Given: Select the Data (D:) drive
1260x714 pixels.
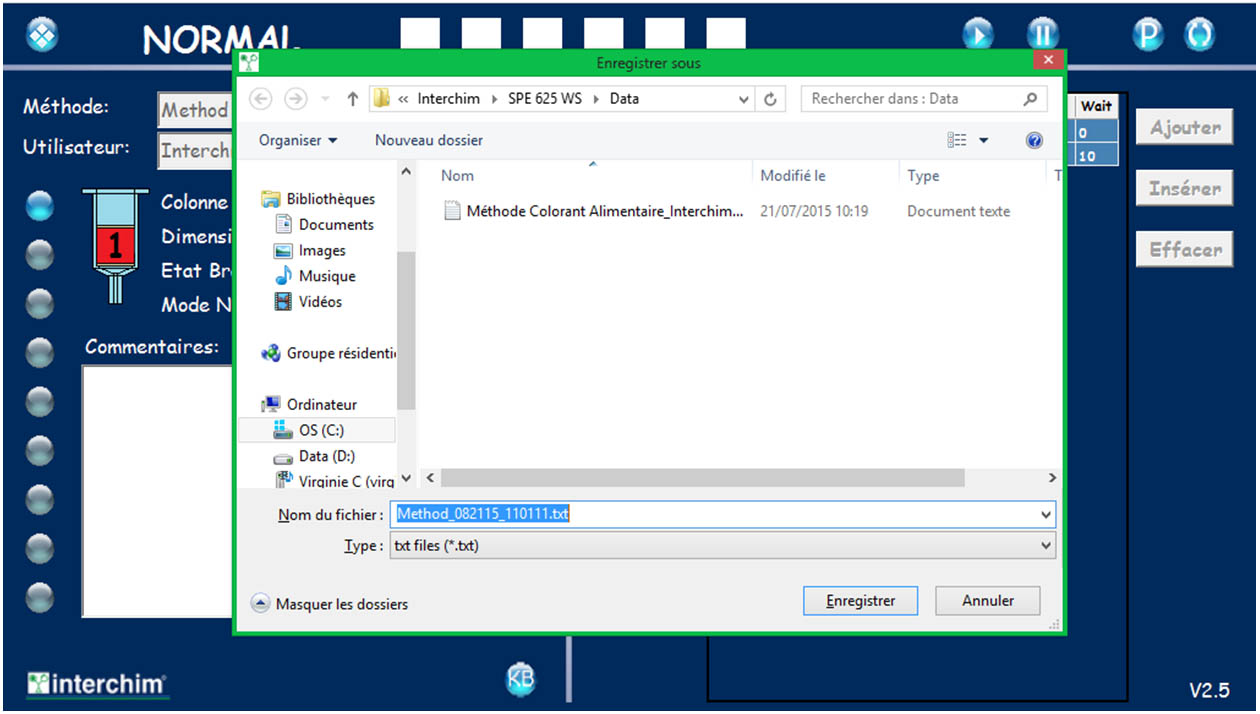Looking at the screenshot, I should tap(315, 456).
